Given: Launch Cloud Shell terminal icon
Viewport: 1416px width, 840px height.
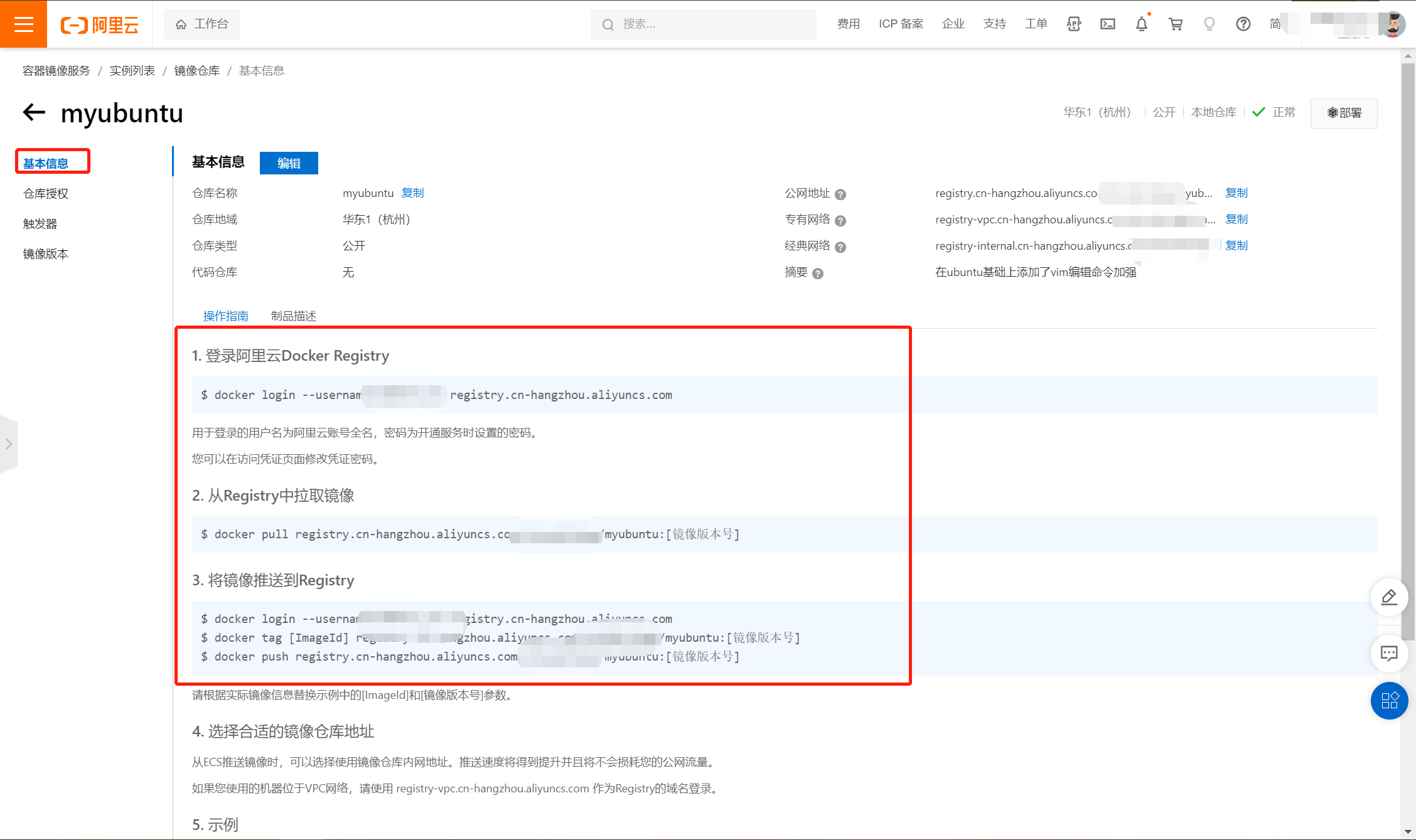Looking at the screenshot, I should coord(1108,24).
